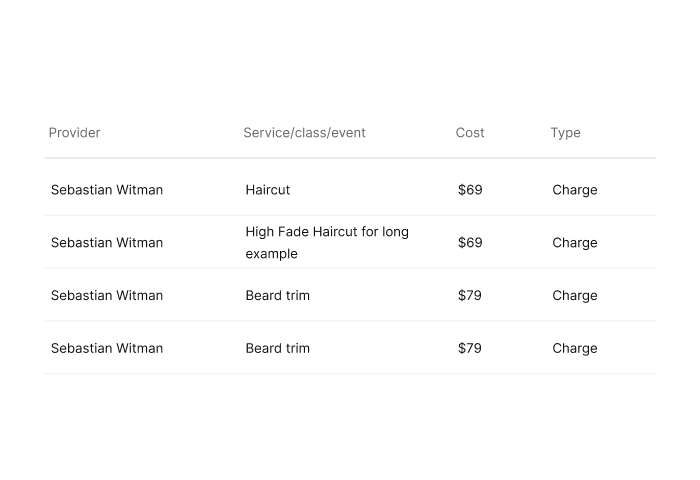Select Sebastian Witman in first Beard trim row
This screenshot has width=700, height=480.
(x=107, y=295)
